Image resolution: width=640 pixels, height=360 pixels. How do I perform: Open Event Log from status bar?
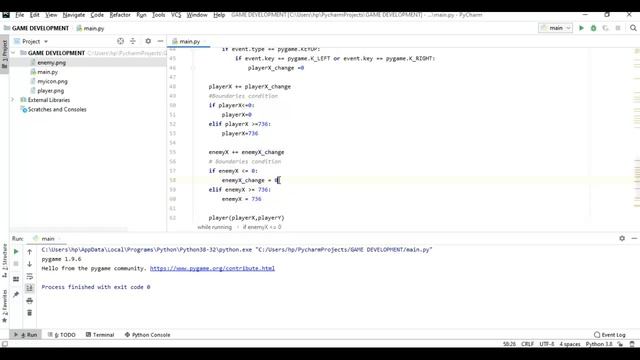610,335
